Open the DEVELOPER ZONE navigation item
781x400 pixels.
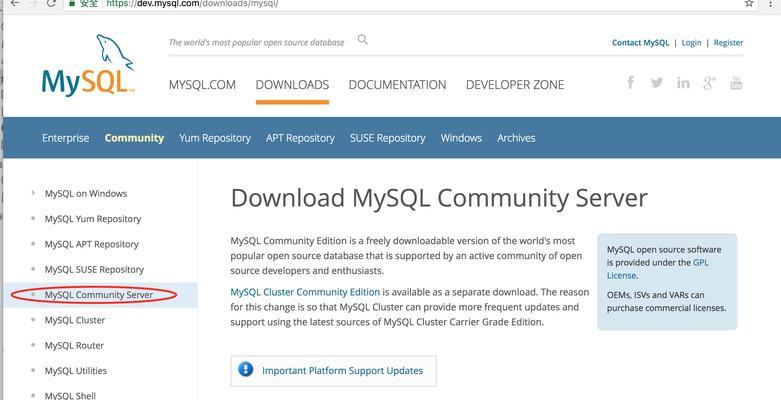click(515, 85)
